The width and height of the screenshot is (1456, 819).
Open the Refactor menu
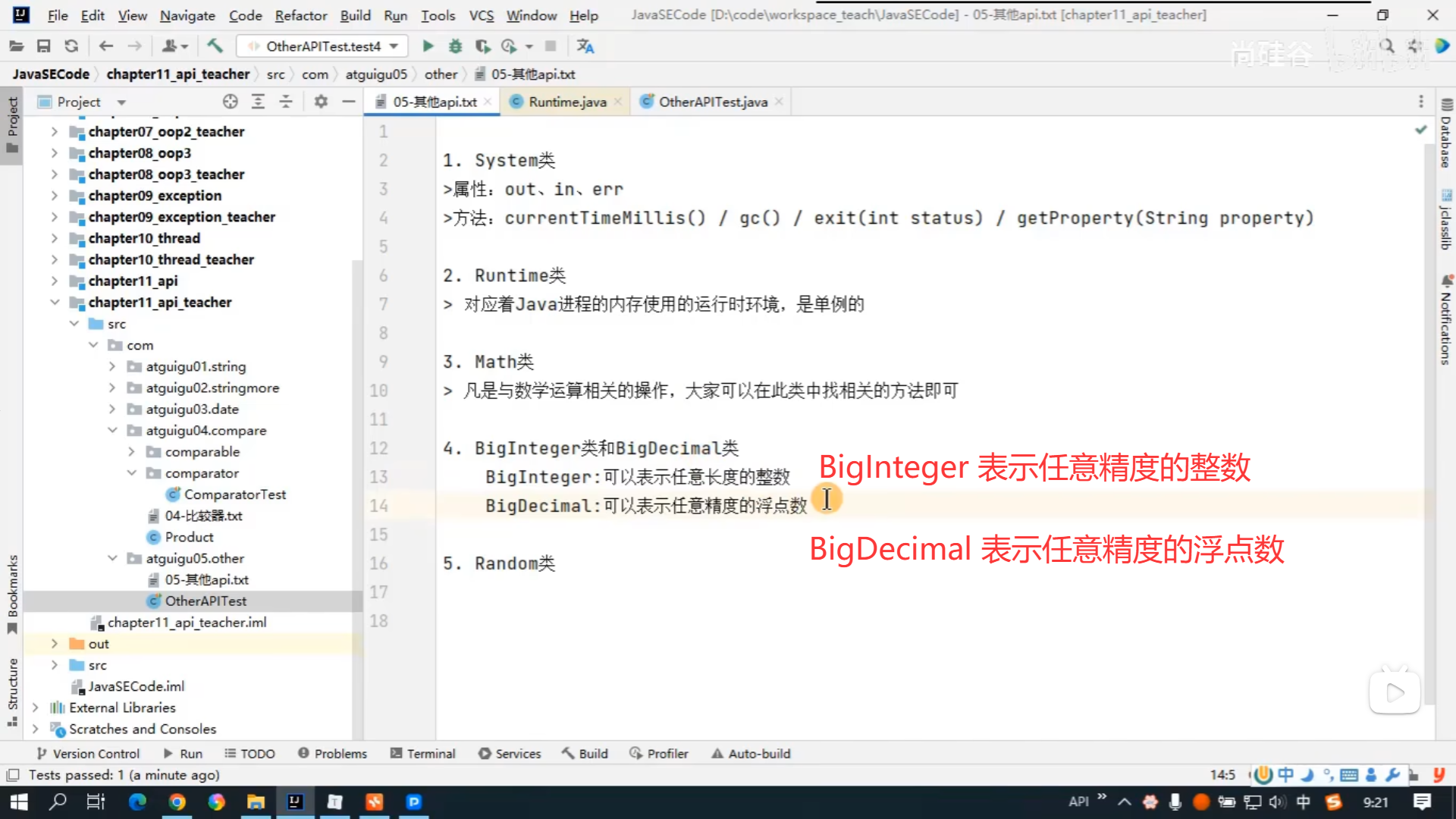click(x=300, y=15)
